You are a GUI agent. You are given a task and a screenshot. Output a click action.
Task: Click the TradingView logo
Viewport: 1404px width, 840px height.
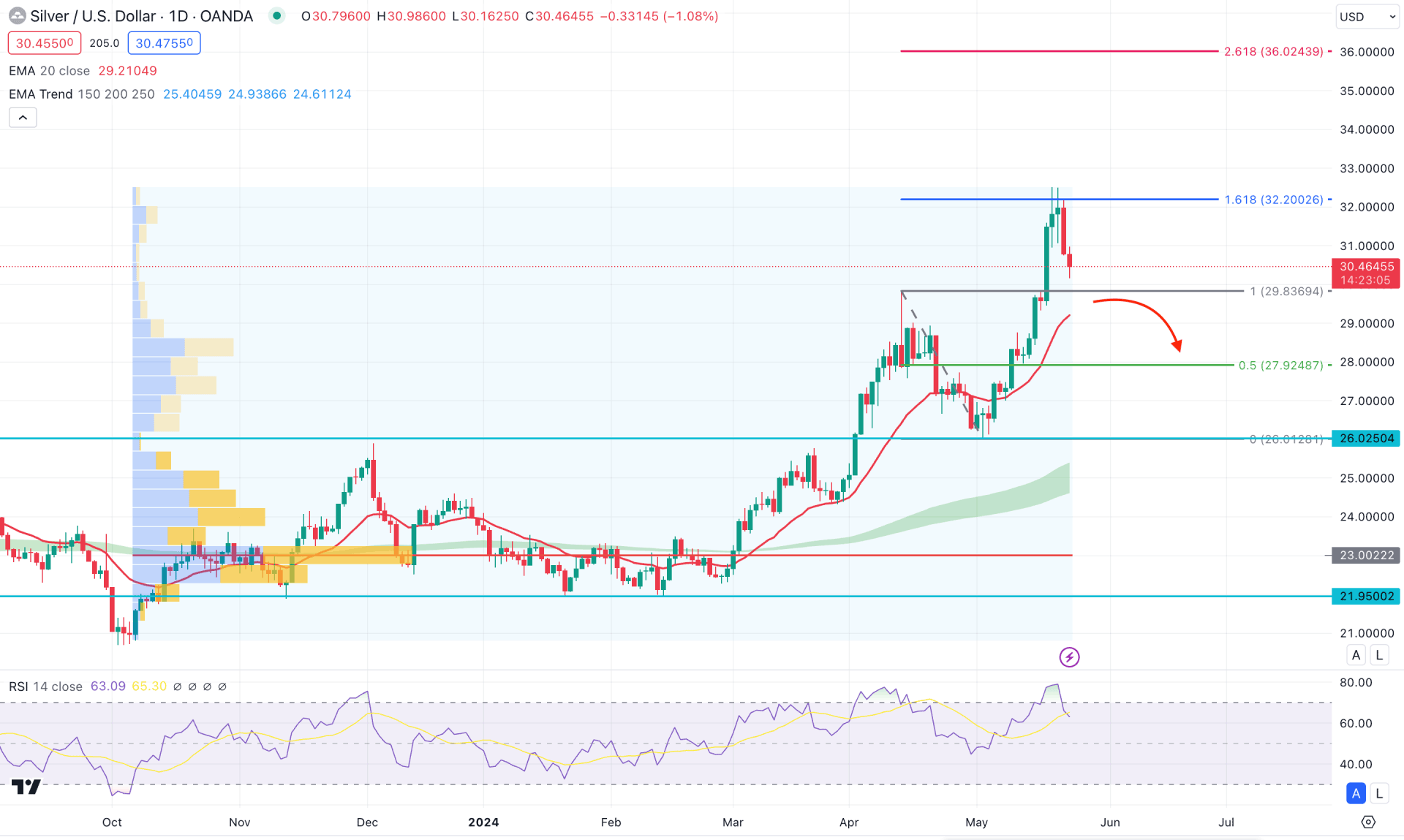[x=26, y=787]
